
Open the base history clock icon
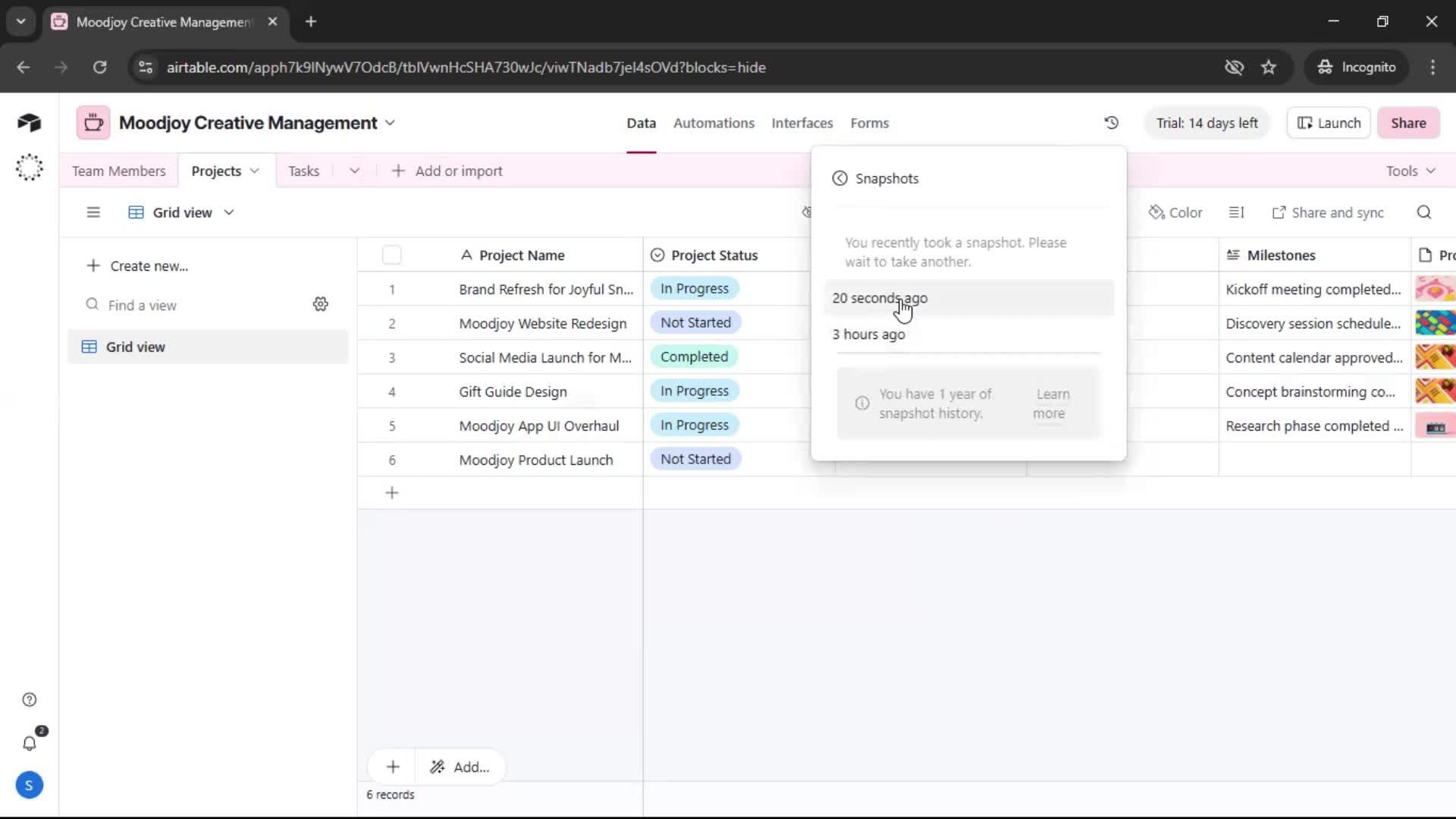coord(1111,123)
